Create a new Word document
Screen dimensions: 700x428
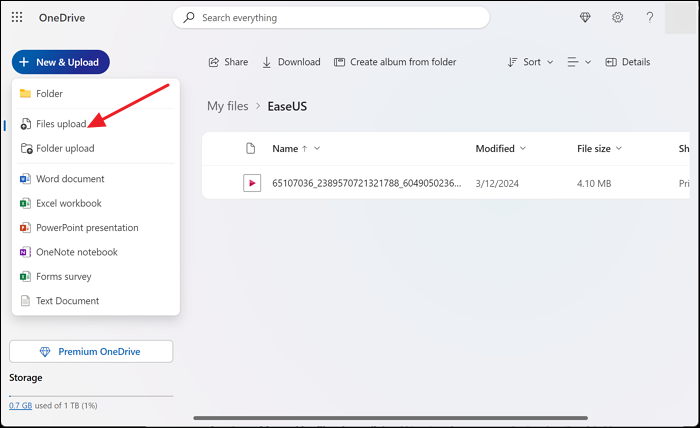coord(70,179)
